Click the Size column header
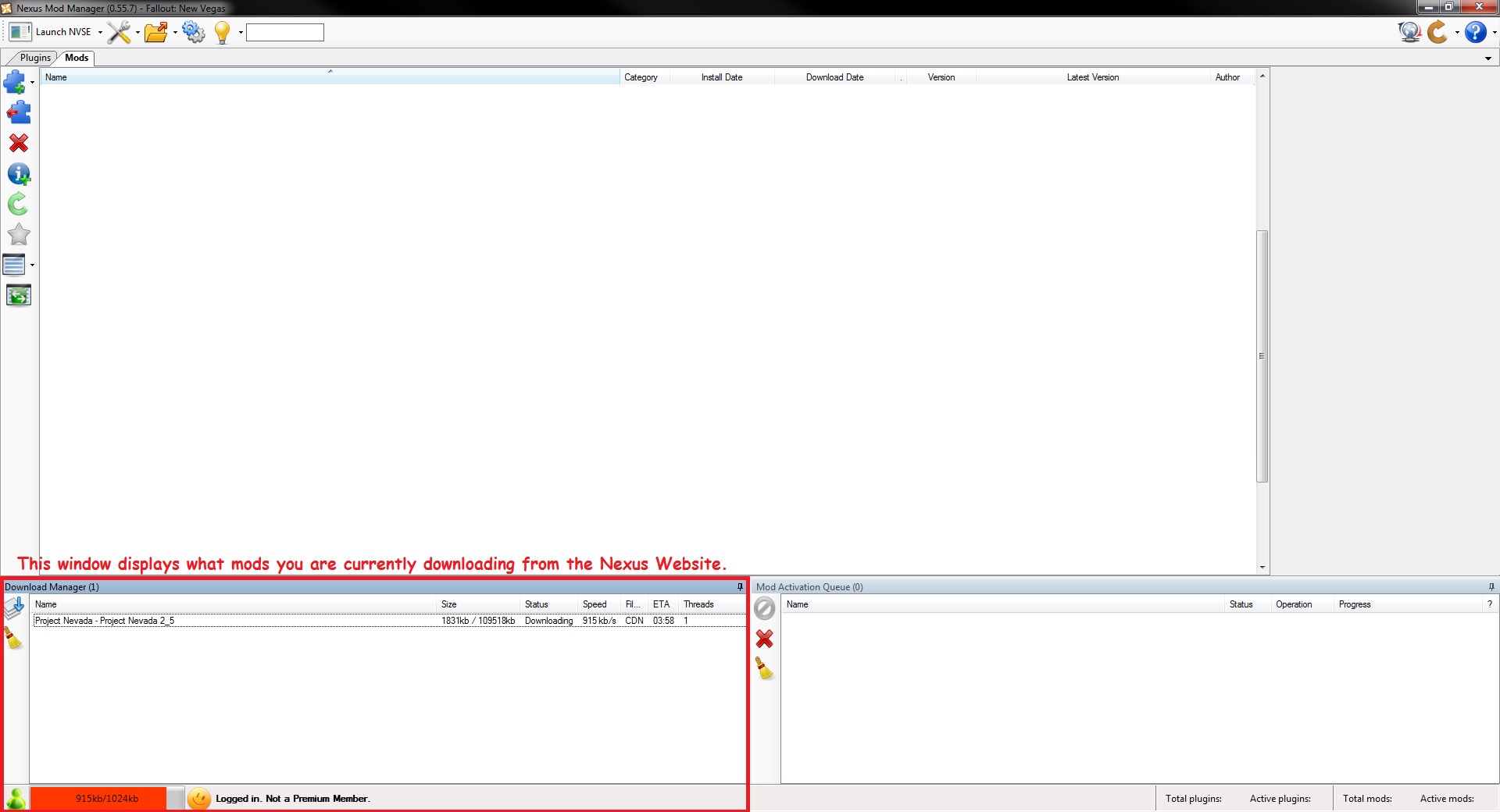The image size is (1500, 812). click(x=478, y=604)
